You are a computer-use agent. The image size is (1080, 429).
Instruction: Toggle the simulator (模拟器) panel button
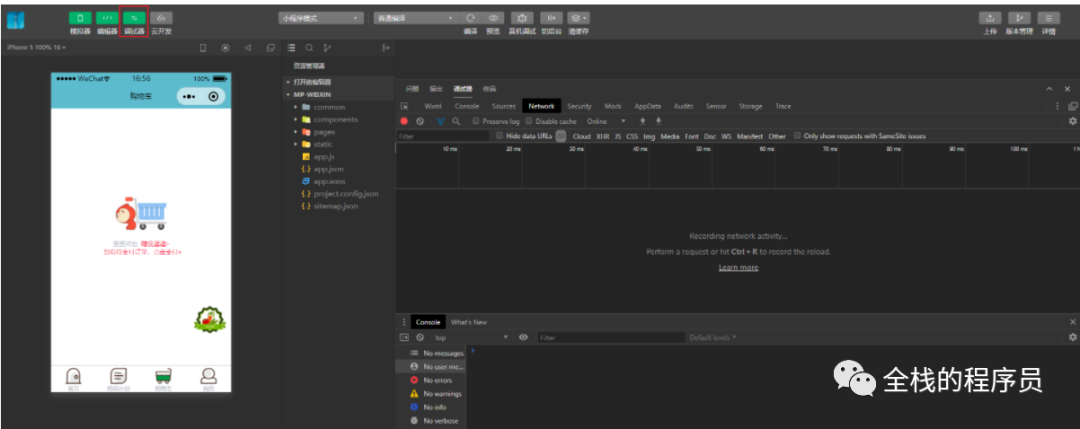click(80, 18)
